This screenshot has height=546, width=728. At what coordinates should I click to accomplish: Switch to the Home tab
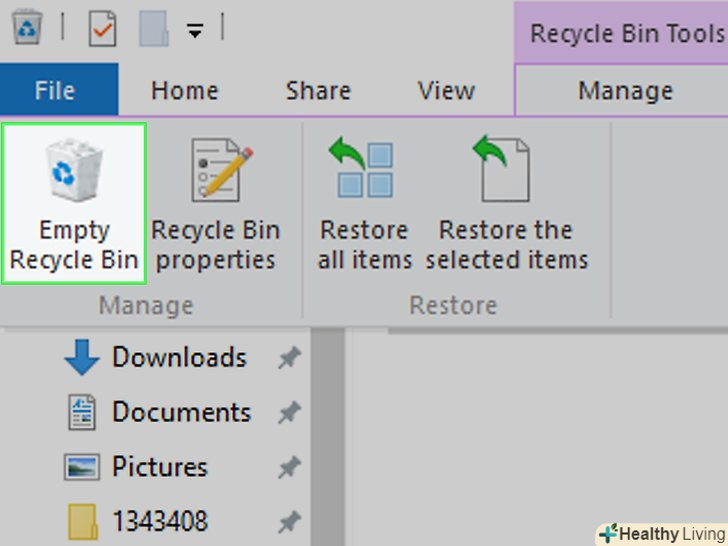tap(184, 91)
